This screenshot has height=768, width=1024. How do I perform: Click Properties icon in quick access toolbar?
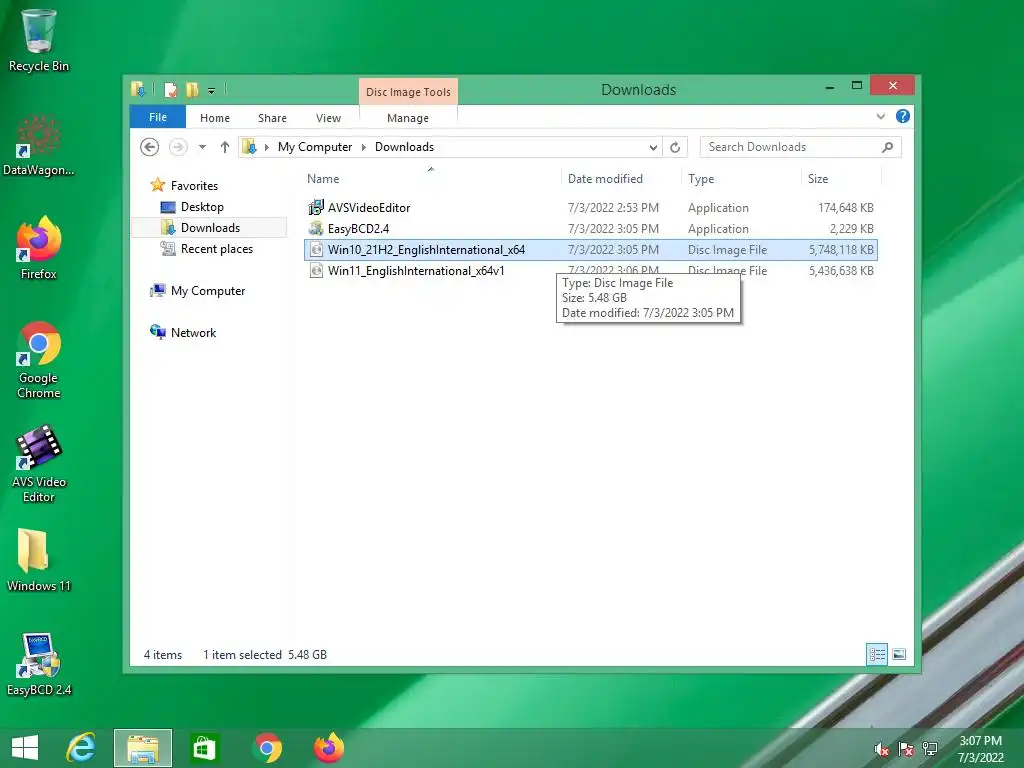tap(170, 90)
